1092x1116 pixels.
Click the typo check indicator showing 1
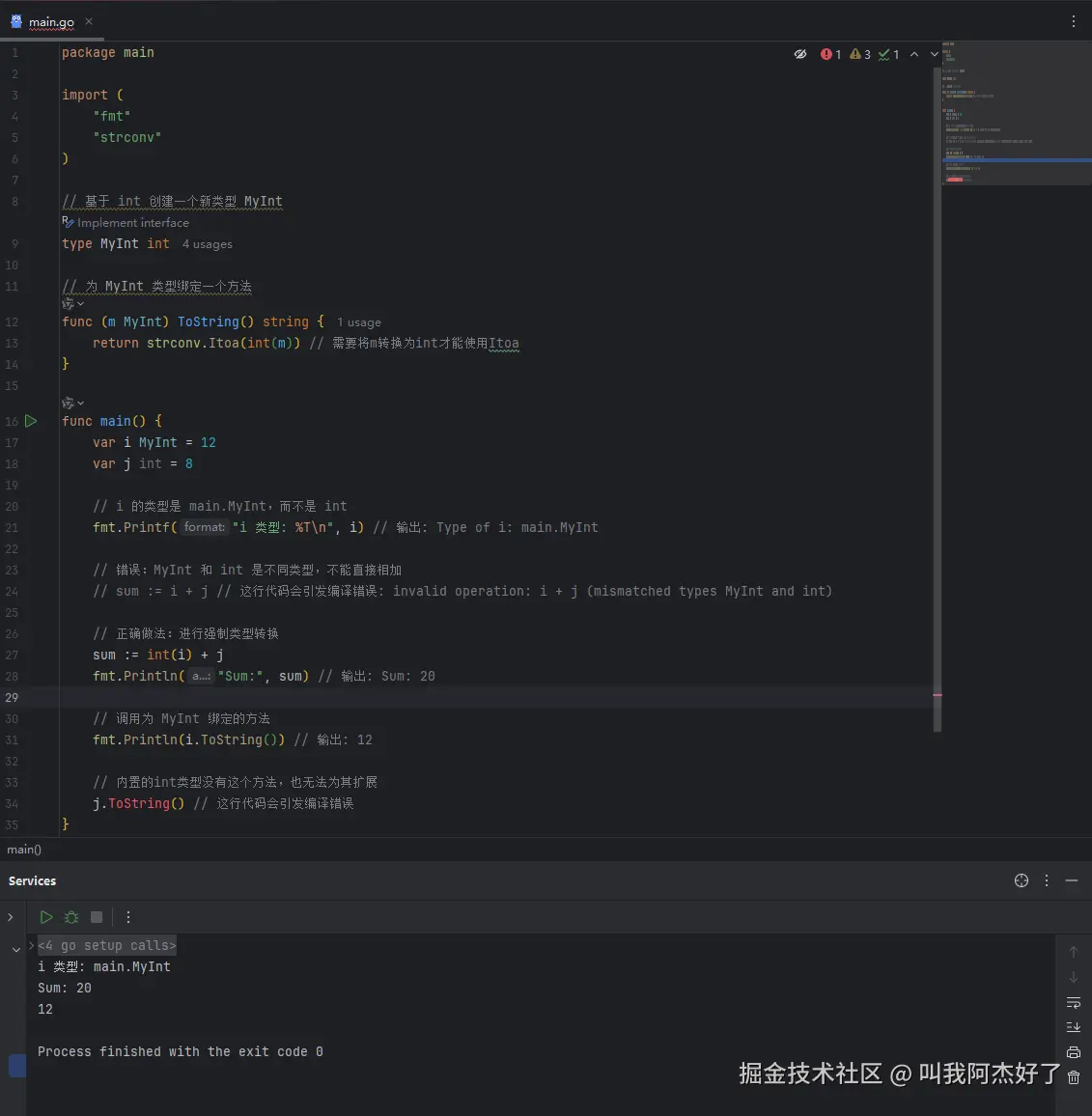(x=888, y=54)
